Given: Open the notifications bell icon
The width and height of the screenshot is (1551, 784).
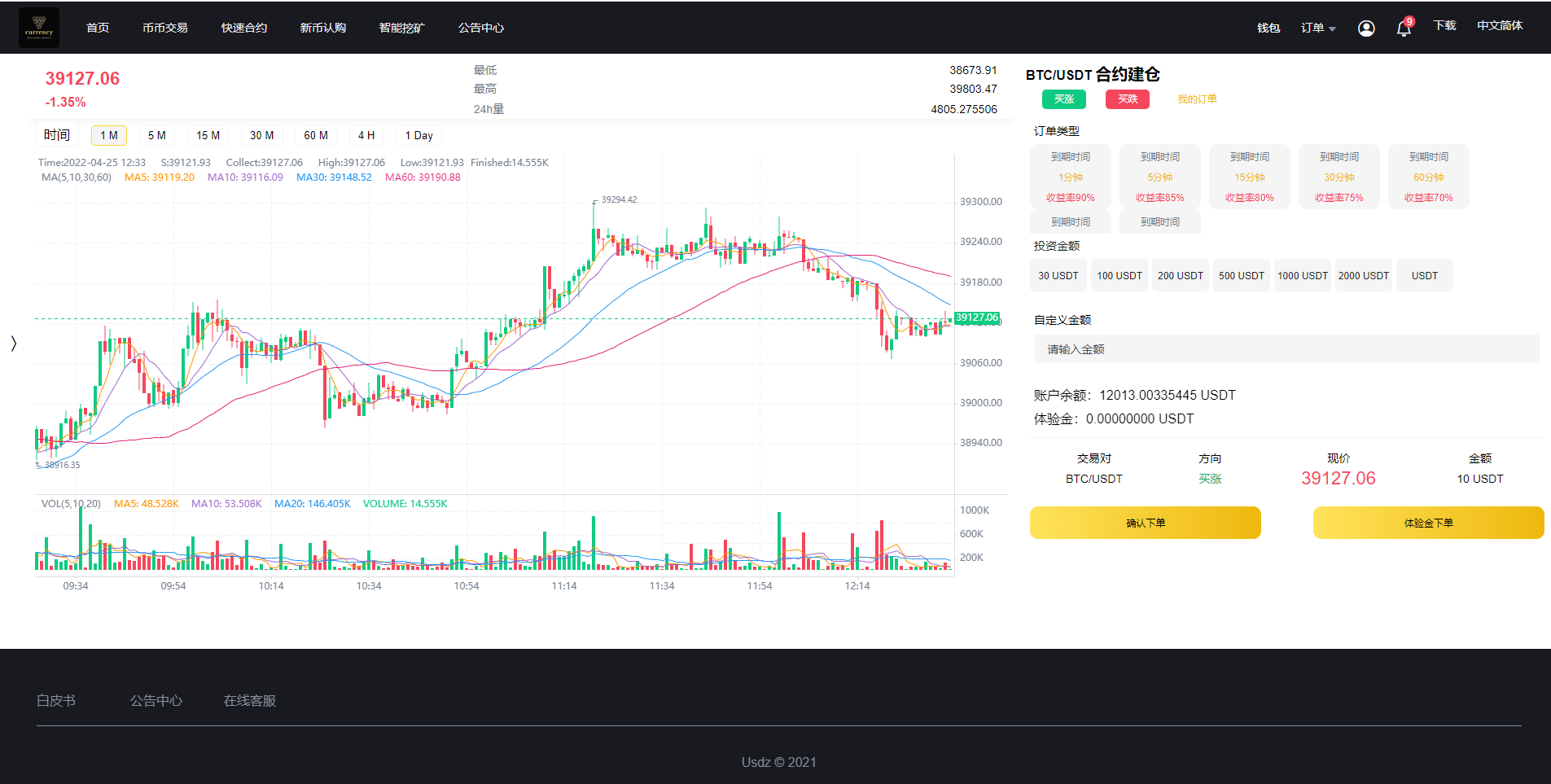Looking at the screenshot, I should click(x=1404, y=28).
